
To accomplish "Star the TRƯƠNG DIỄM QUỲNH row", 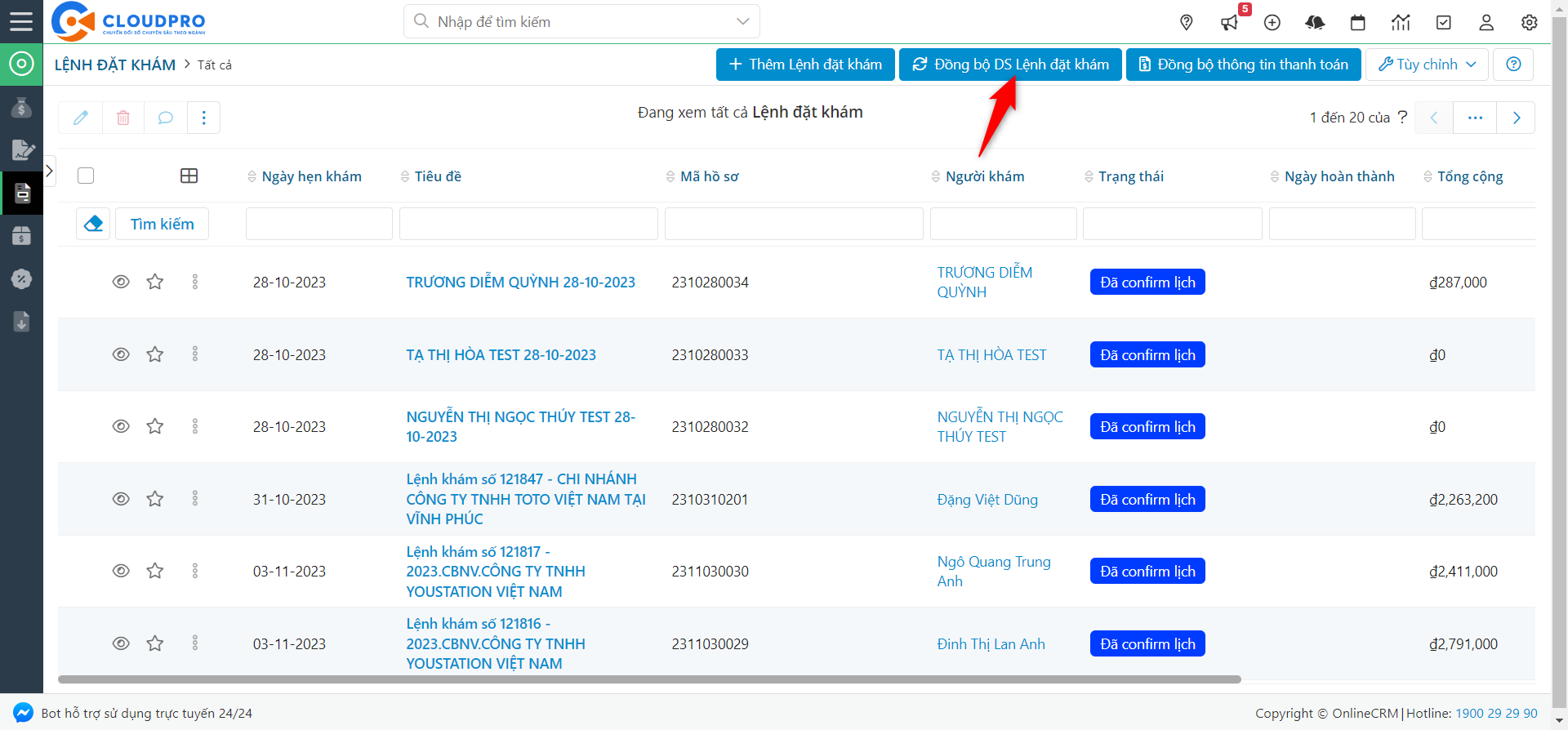I will point(155,282).
